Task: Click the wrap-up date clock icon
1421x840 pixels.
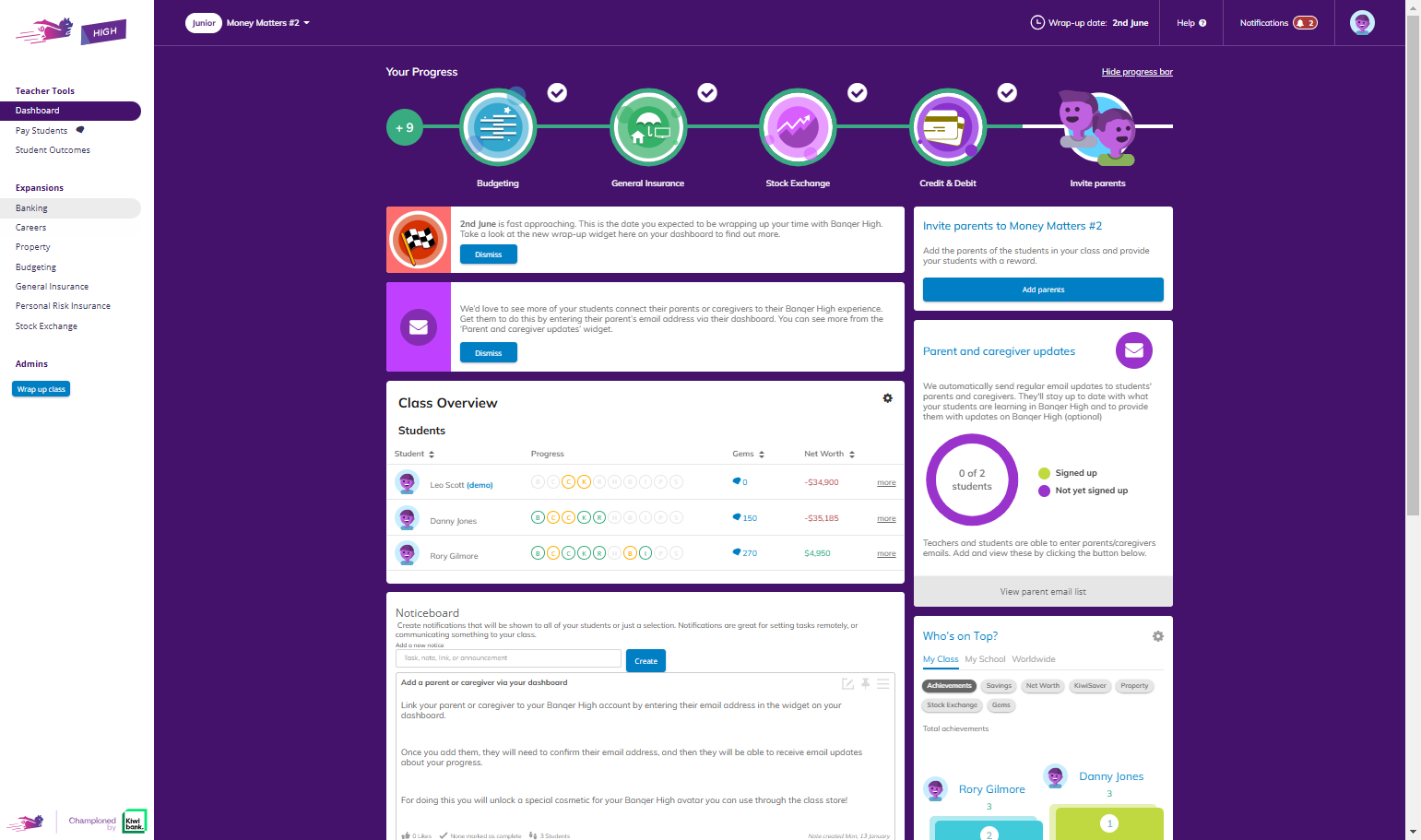Action: (1037, 23)
